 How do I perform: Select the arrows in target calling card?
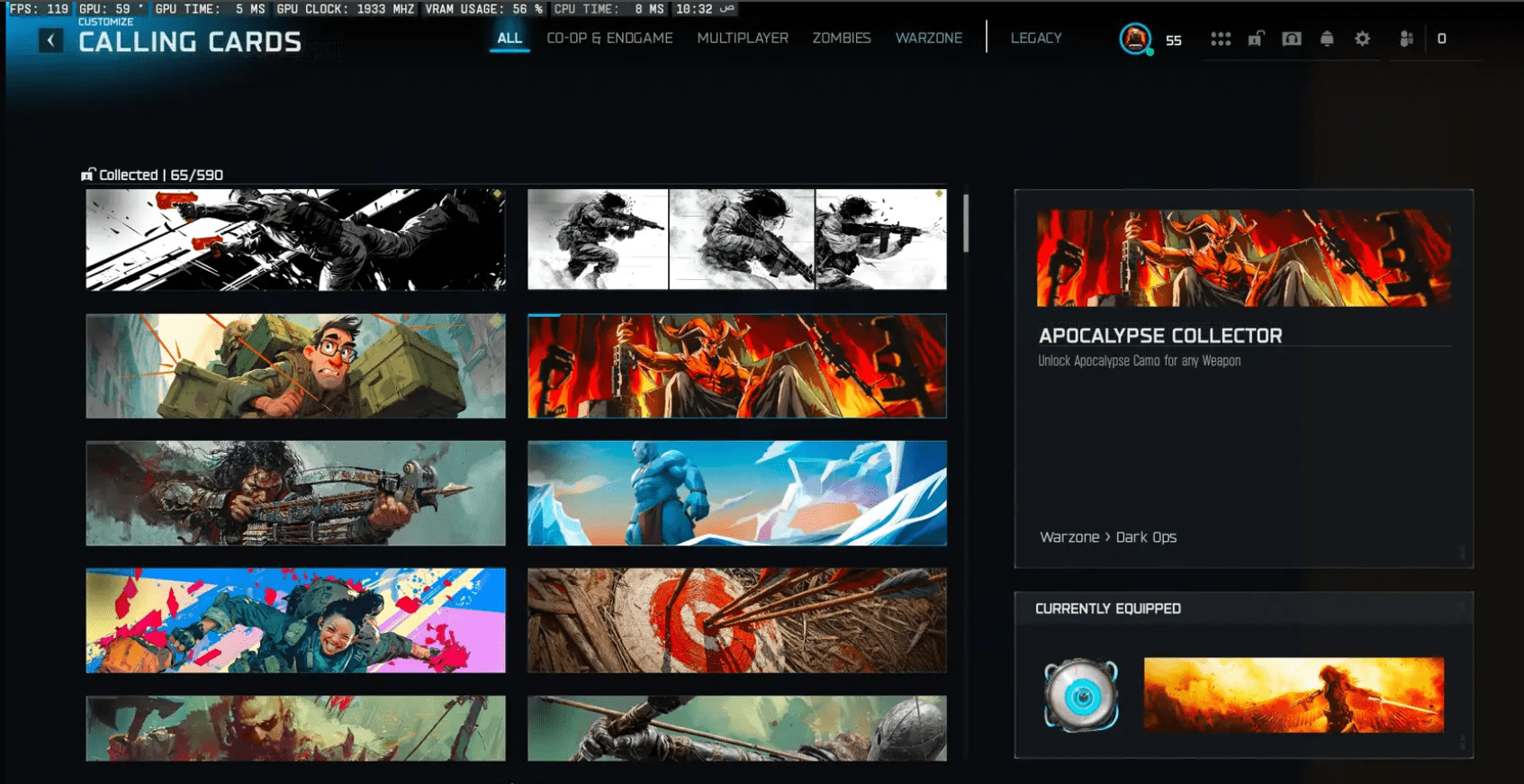737,620
